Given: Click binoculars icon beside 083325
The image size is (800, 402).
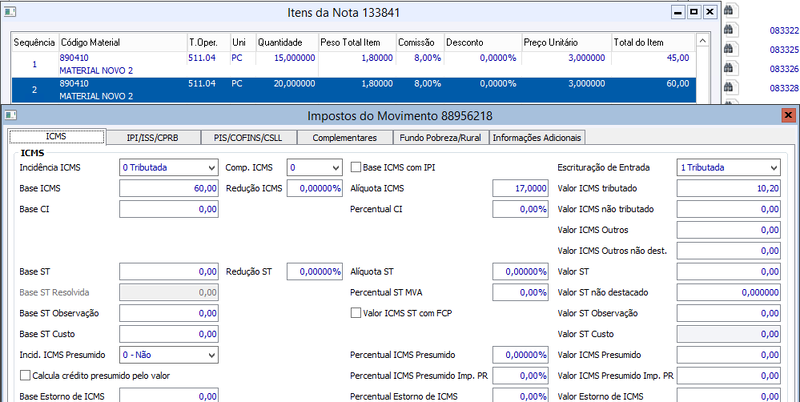Looking at the screenshot, I should [x=729, y=48].
